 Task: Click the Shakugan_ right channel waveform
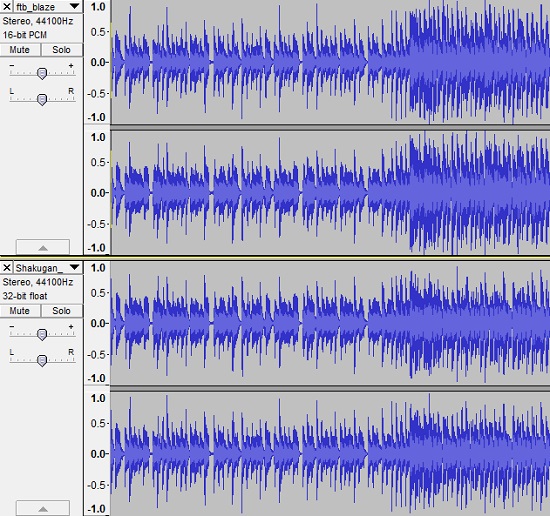pyautogui.click(x=330, y=454)
